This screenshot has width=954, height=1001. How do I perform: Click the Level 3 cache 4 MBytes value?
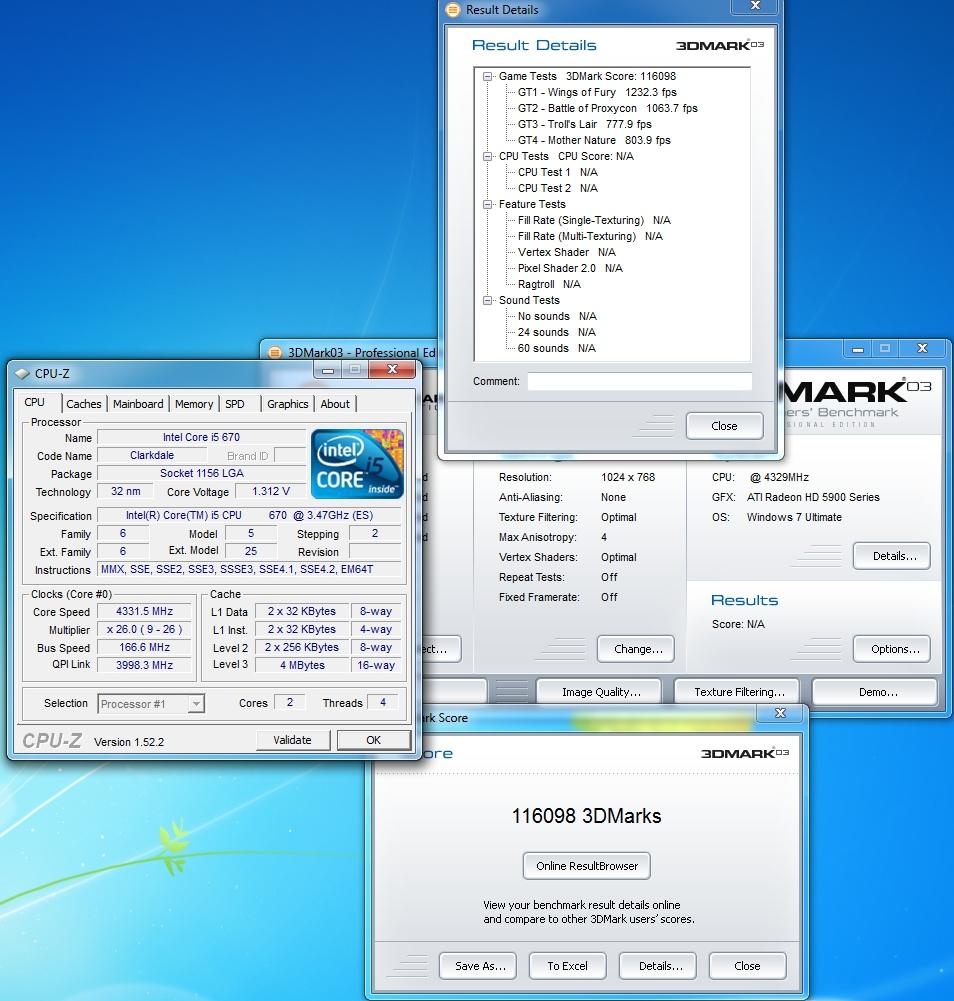point(302,665)
